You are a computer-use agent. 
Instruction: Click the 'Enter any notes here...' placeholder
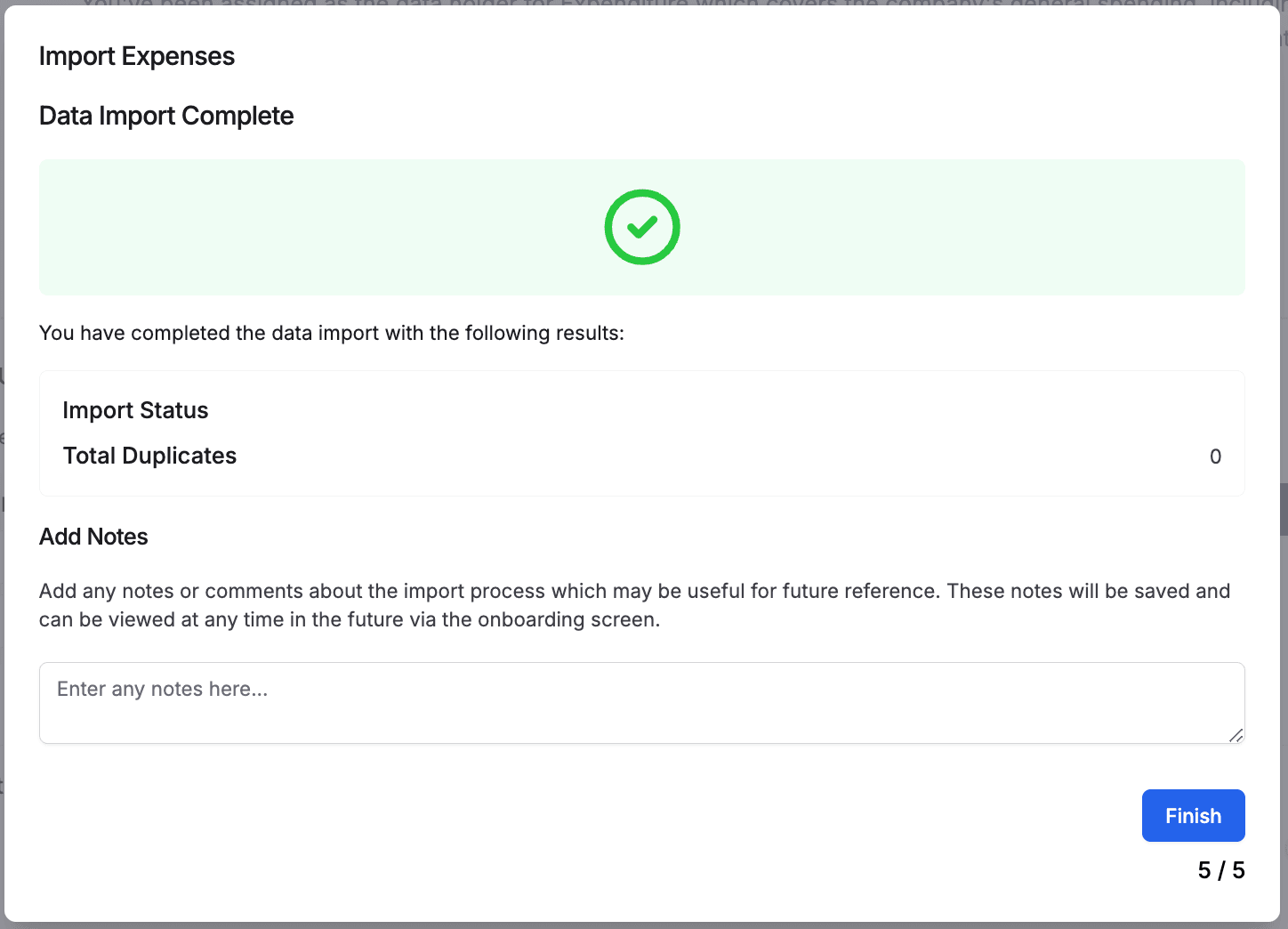tap(162, 689)
